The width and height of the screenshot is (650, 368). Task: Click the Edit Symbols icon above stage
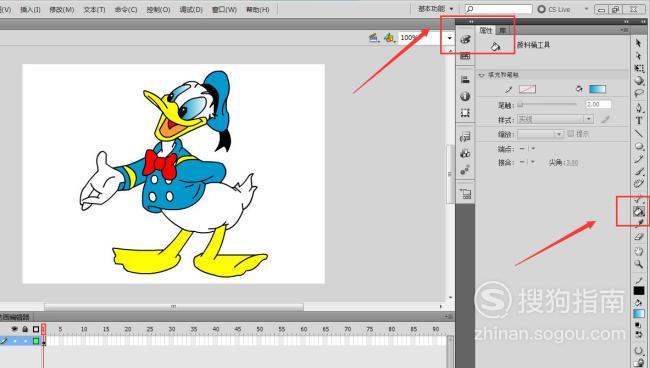pyautogui.click(x=389, y=38)
